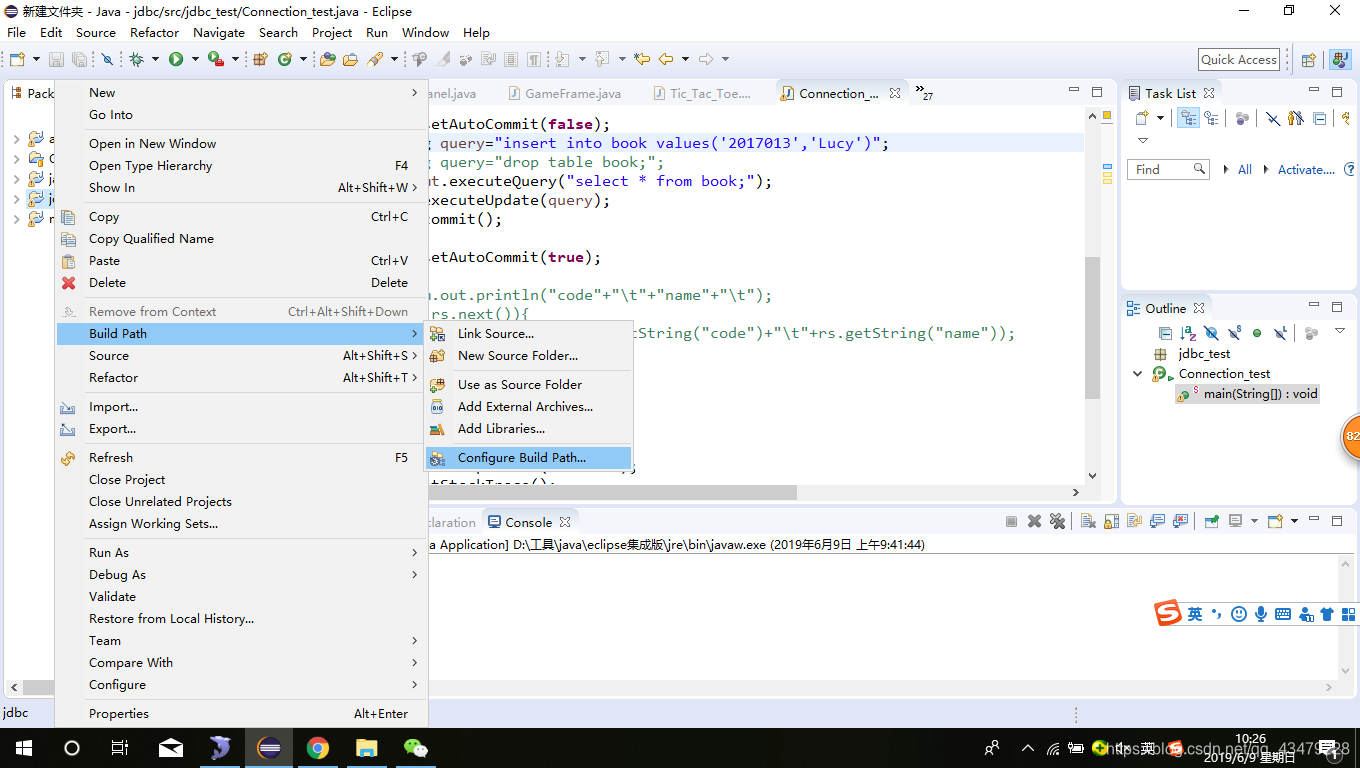The width and height of the screenshot is (1360, 768).
Task: Click the Open Perspective icon
Action: coord(1308,60)
